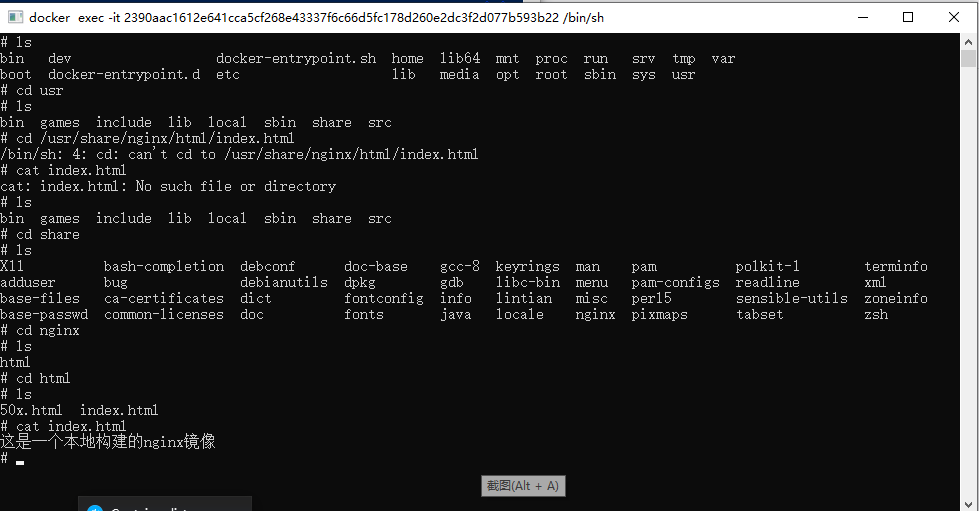The height and width of the screenshot is (511, 979).
Task: Click the 'docker-entrypoint.d' directory name
Action: [124, 74]
